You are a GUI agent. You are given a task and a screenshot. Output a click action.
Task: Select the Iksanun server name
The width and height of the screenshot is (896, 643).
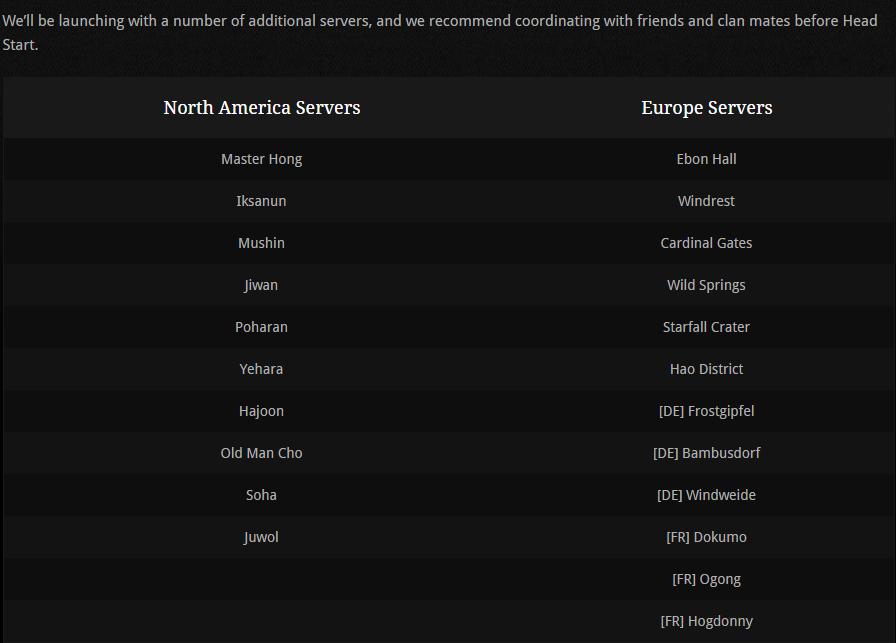[x=261, y=201]
